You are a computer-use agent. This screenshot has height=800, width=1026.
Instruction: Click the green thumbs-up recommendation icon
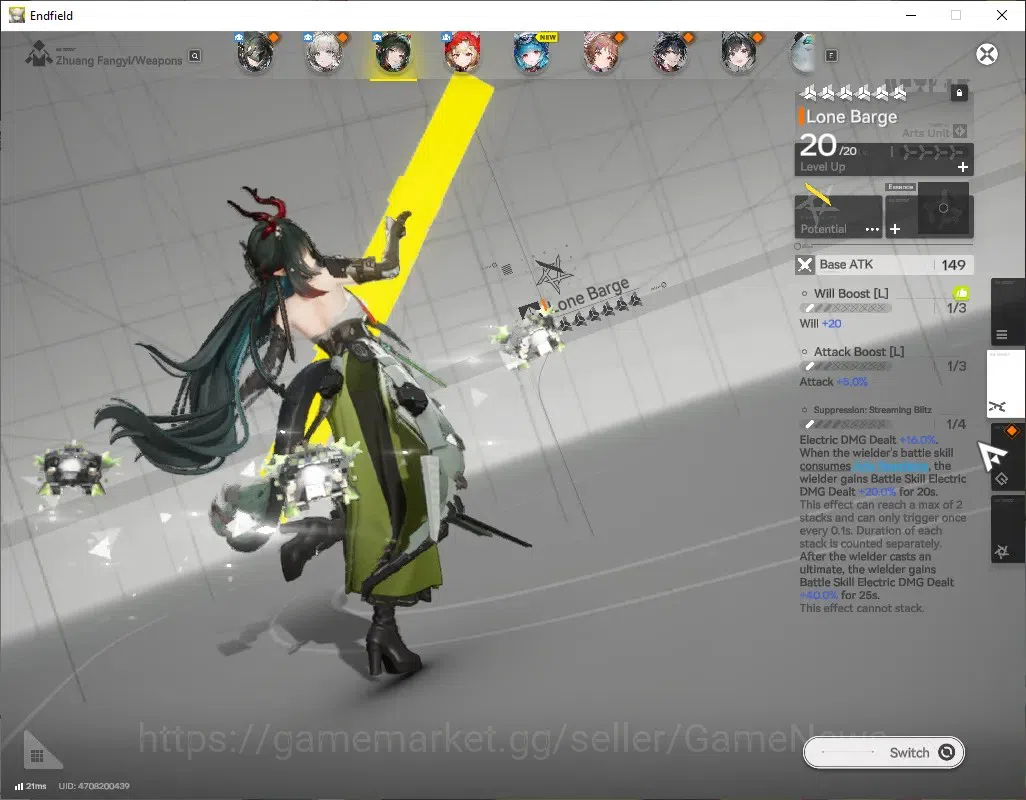(x=961, y=293)
